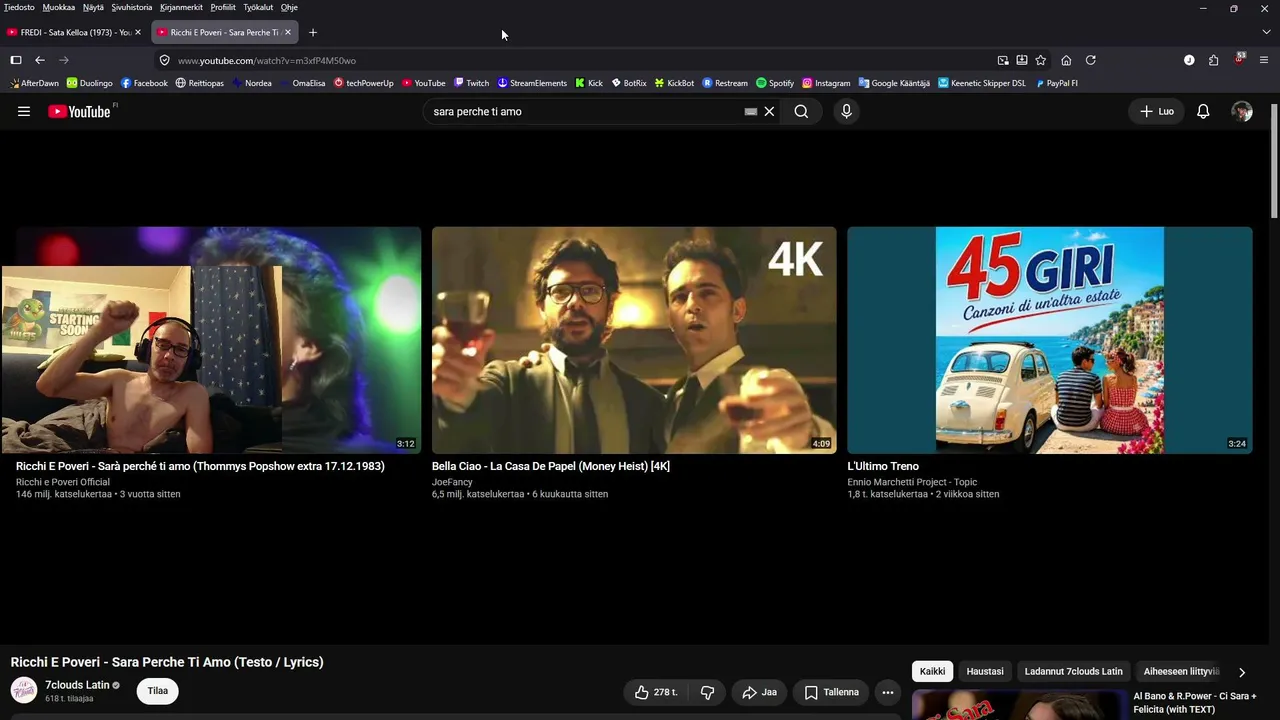Viewport: 1280px width, 720px height.
Task: Open the KickBot bookmark
Action: click(x=674, y=83)
